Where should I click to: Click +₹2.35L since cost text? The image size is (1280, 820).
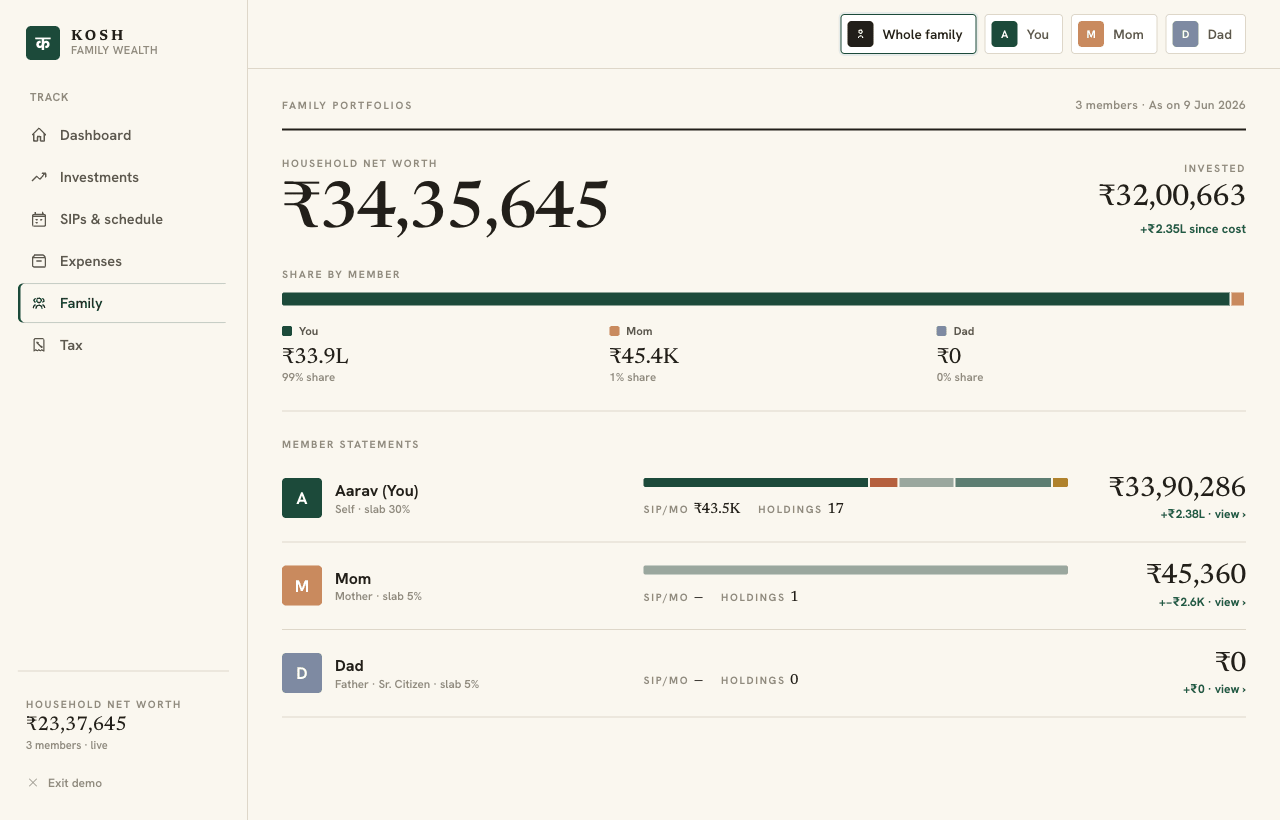[x=1193, y=229]
